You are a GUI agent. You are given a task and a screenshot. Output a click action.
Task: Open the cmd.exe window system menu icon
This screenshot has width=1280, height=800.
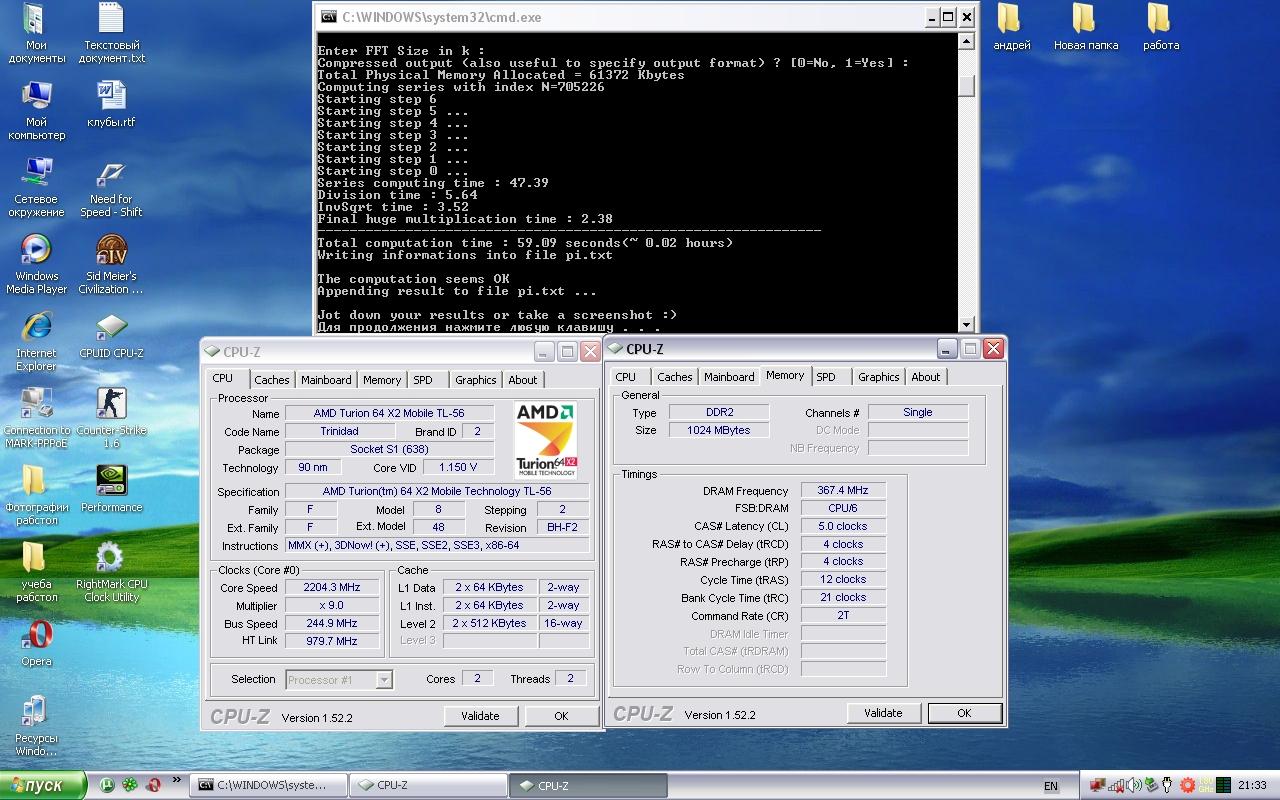click(327, 17)
